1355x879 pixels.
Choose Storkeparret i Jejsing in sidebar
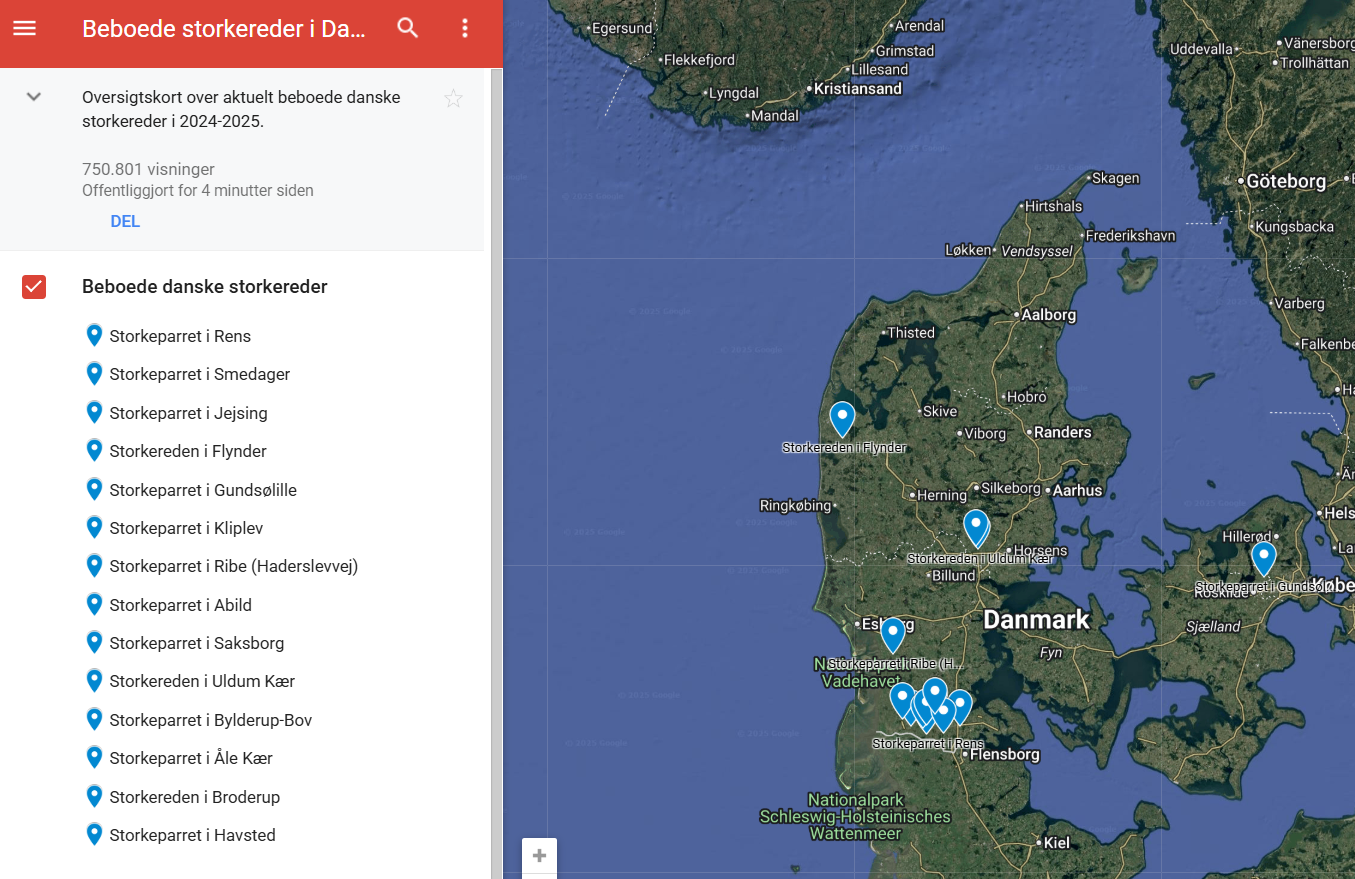pyautogui.click(x=188, y=413)
